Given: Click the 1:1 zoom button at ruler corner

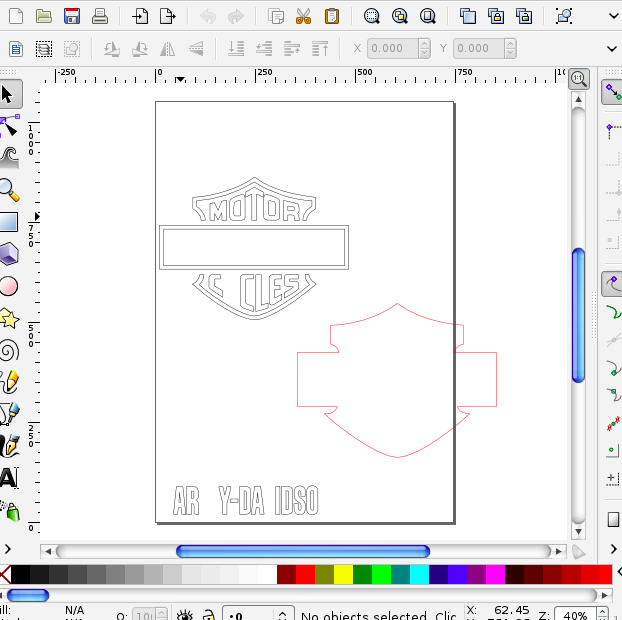Looking at the screenshot, I should coord(579,79).
